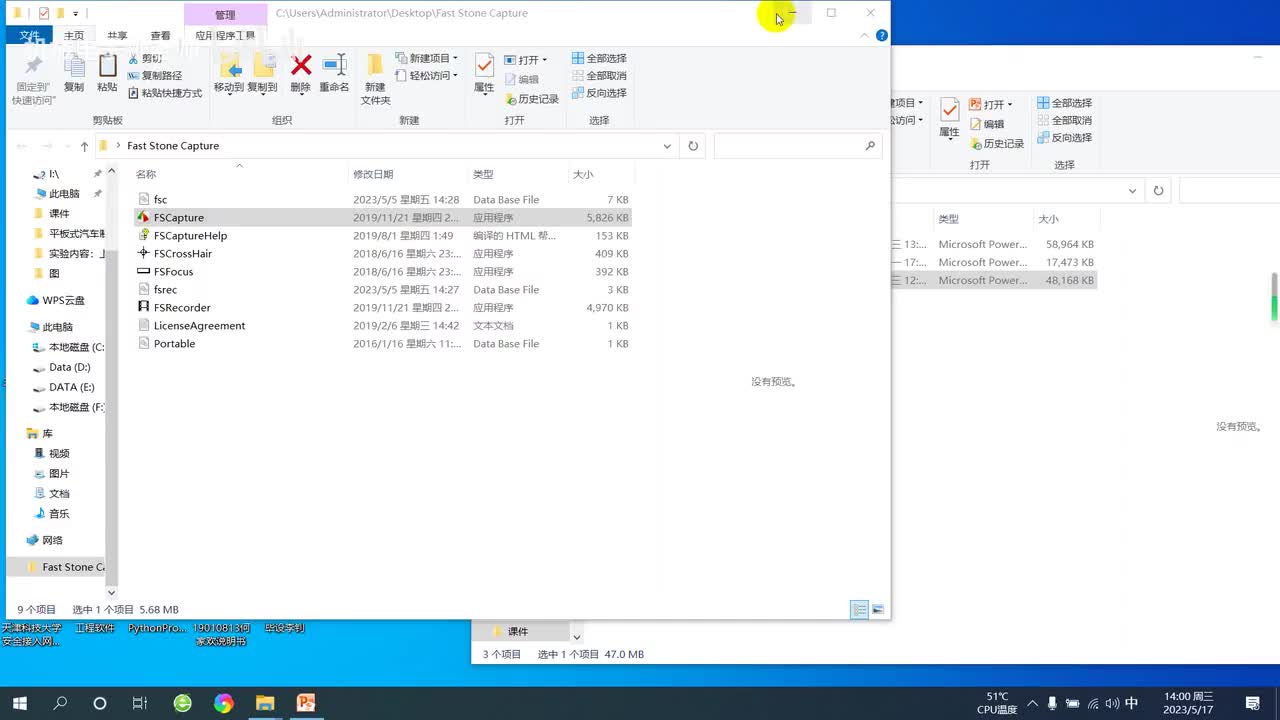Select the Portable file row

tap(382, 343)
